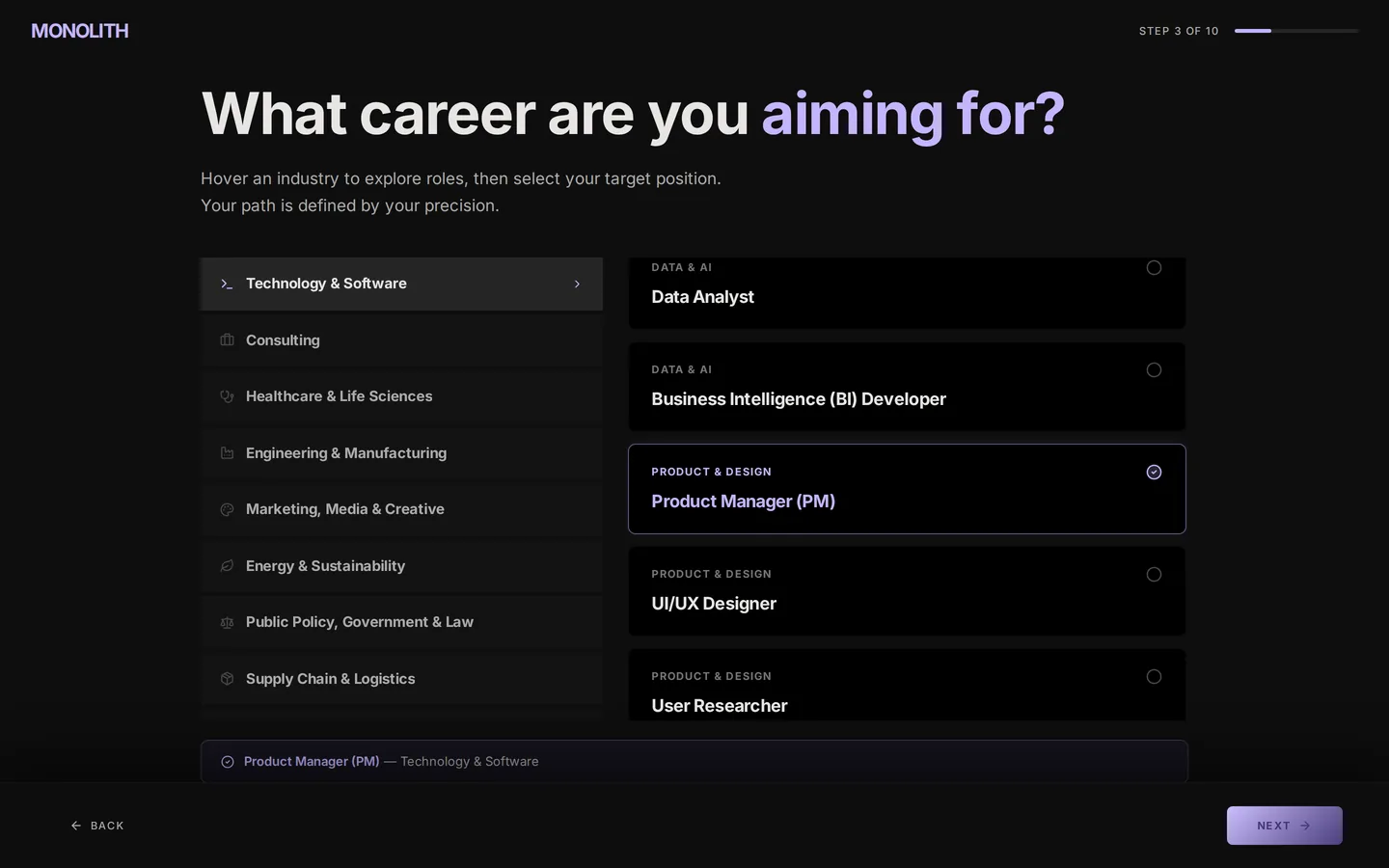Click 'Technology & Software' text in the summary bar
The image size is (1389, 868).
[x=470, y=762]
